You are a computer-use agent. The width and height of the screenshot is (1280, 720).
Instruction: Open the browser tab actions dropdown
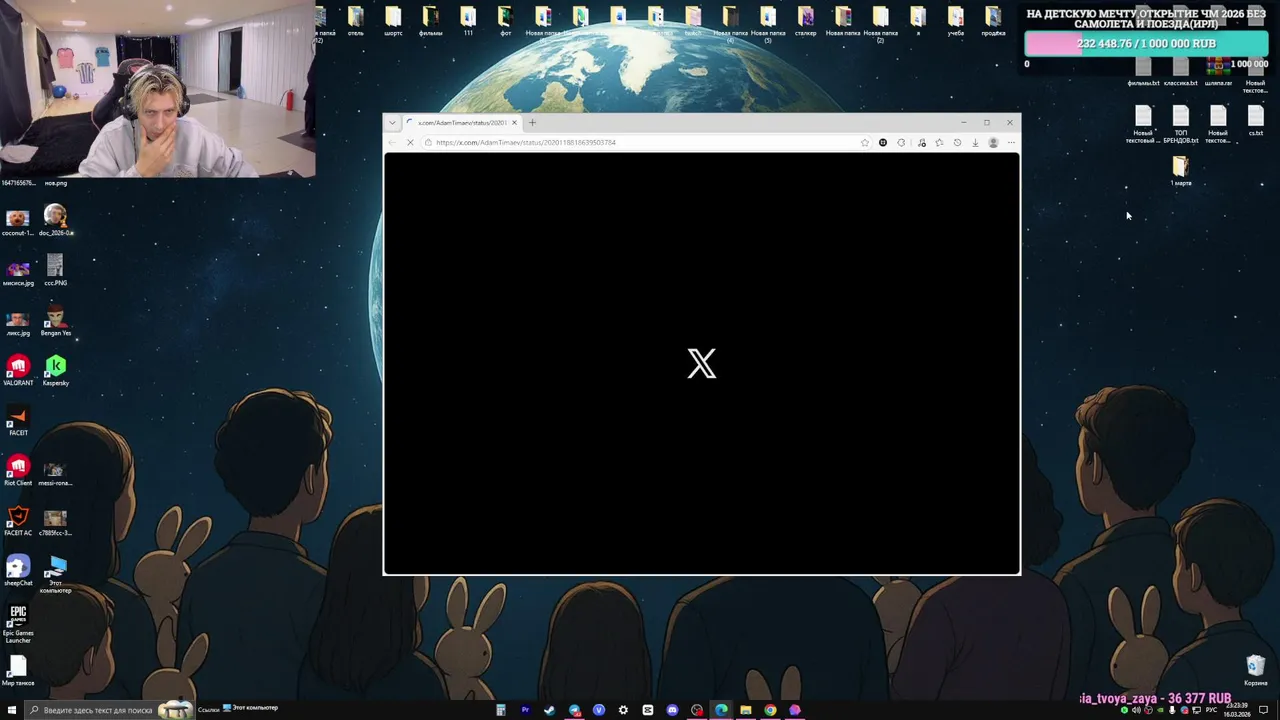(x=392, y=123)
